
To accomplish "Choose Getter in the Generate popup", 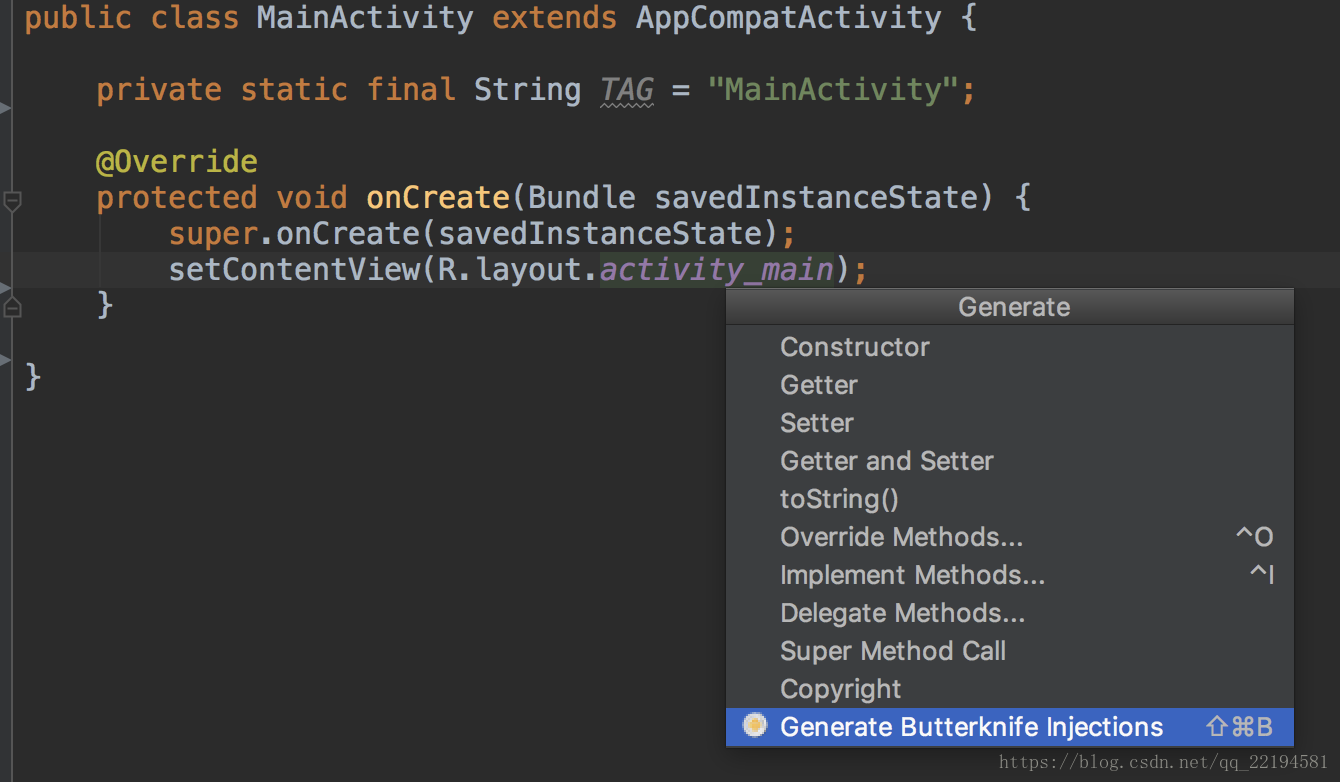I will point(819,385).
